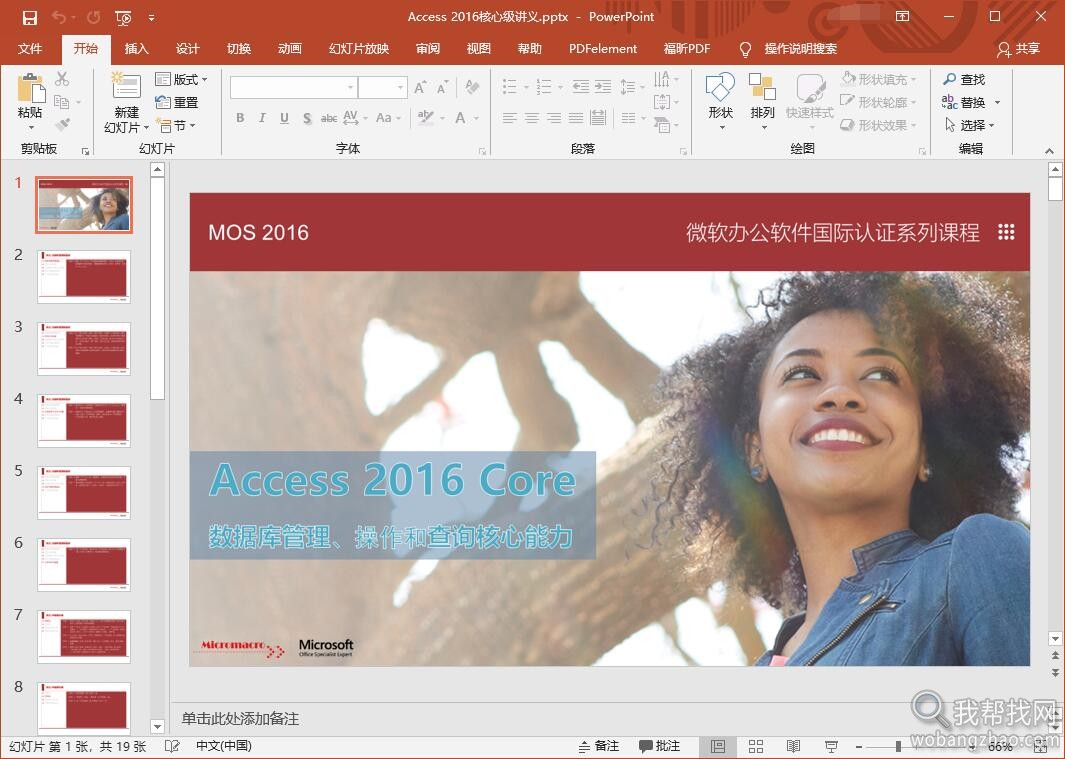Undo the last action in Quick Access toolbar

59,18
